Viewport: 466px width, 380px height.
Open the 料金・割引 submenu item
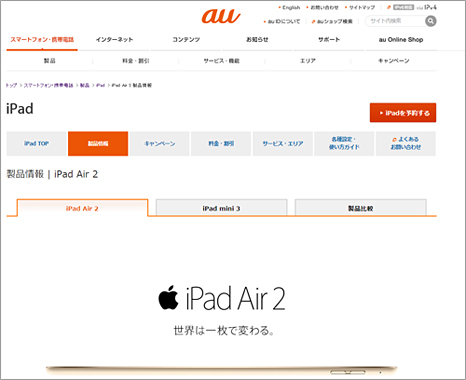(136, 61)
